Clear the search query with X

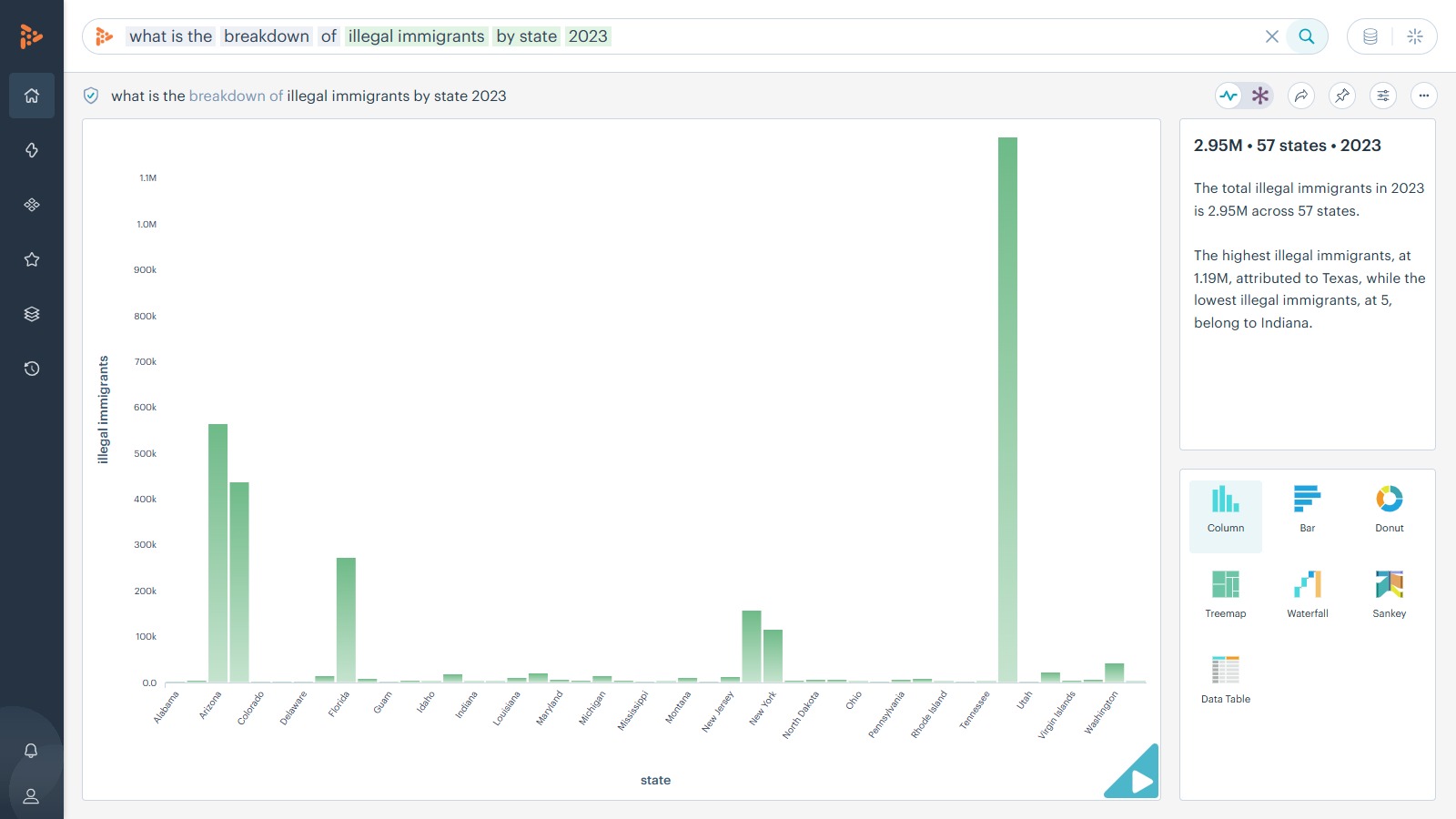[x=1272, y=36]
